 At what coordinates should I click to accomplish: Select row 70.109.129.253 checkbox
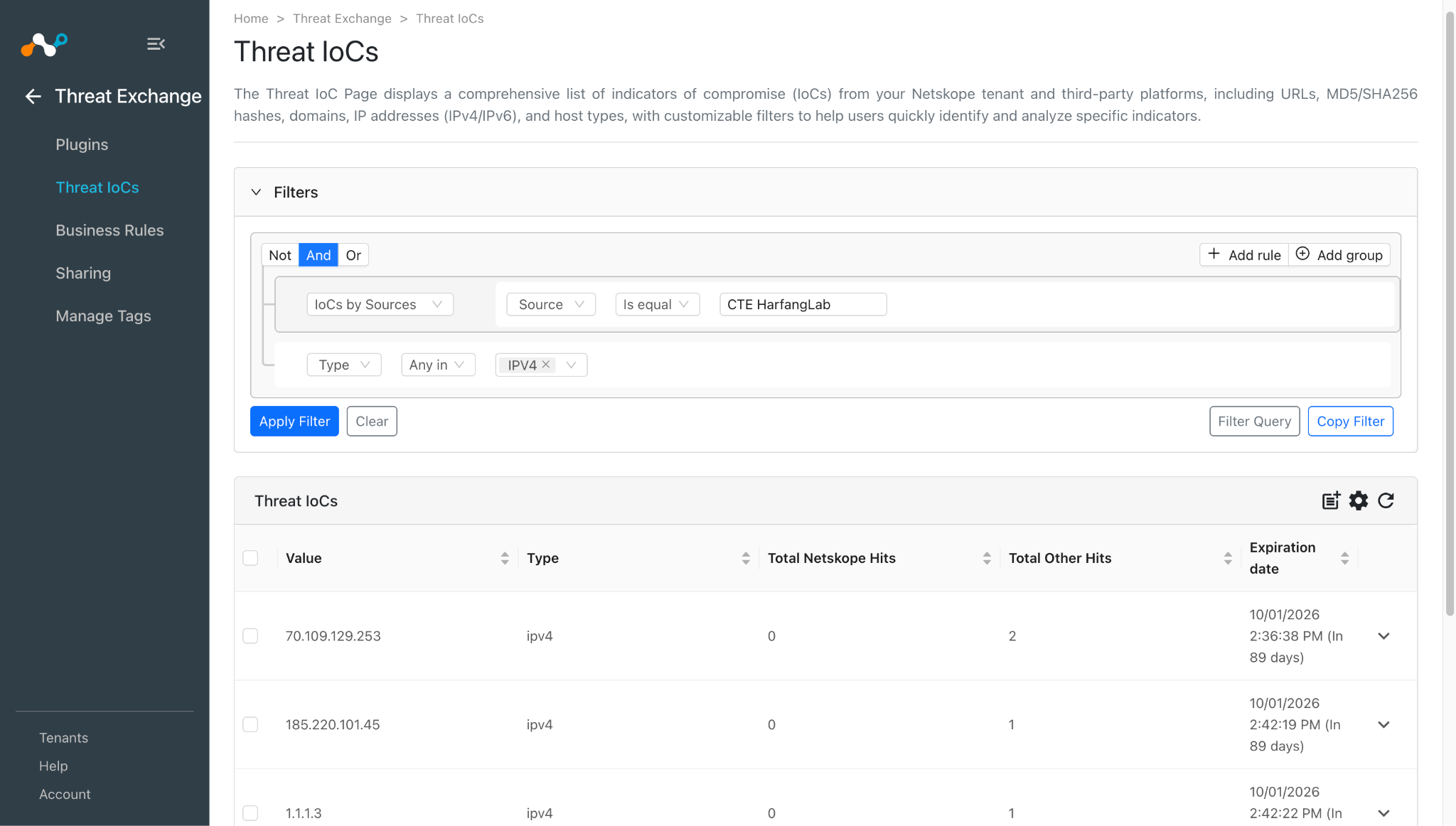pos(250,635)
